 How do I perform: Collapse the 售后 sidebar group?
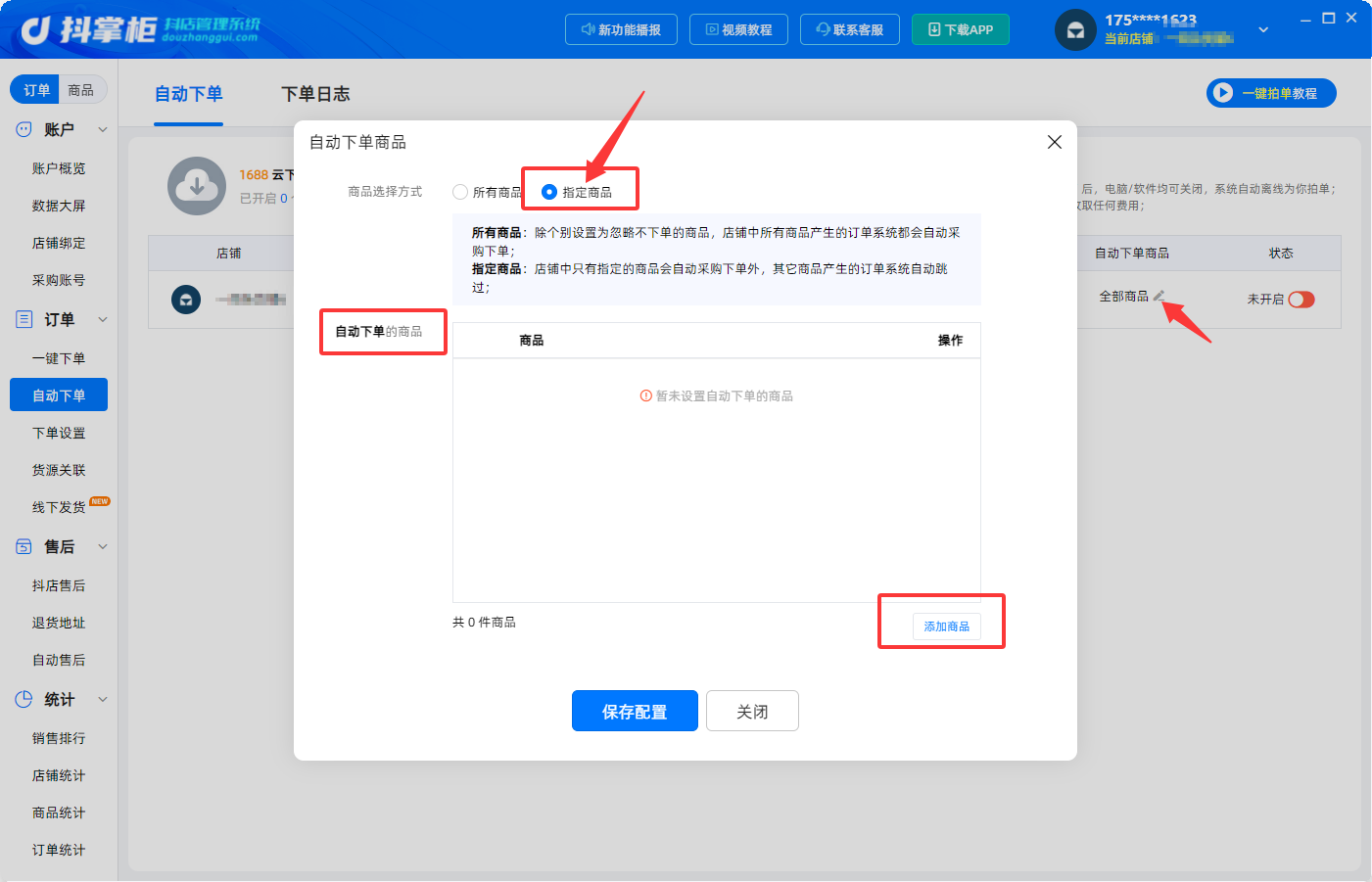(103, 546)
